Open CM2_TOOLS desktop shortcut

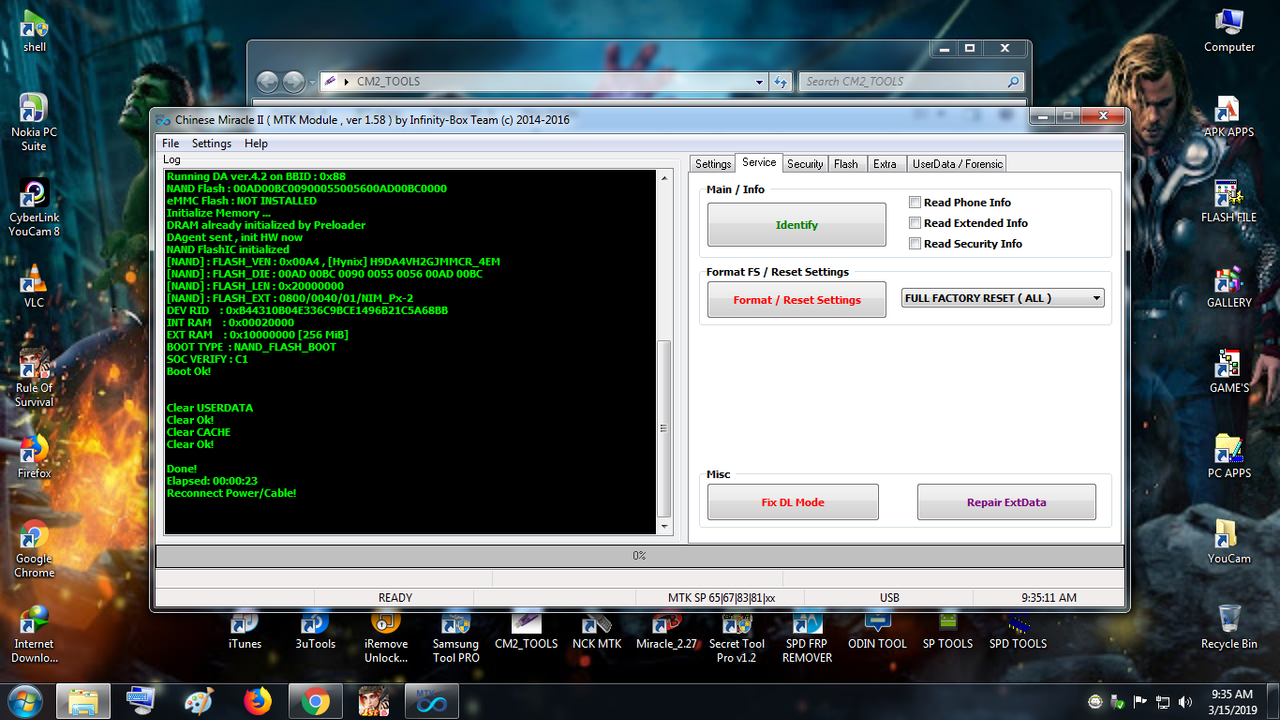tap(526, 630)
